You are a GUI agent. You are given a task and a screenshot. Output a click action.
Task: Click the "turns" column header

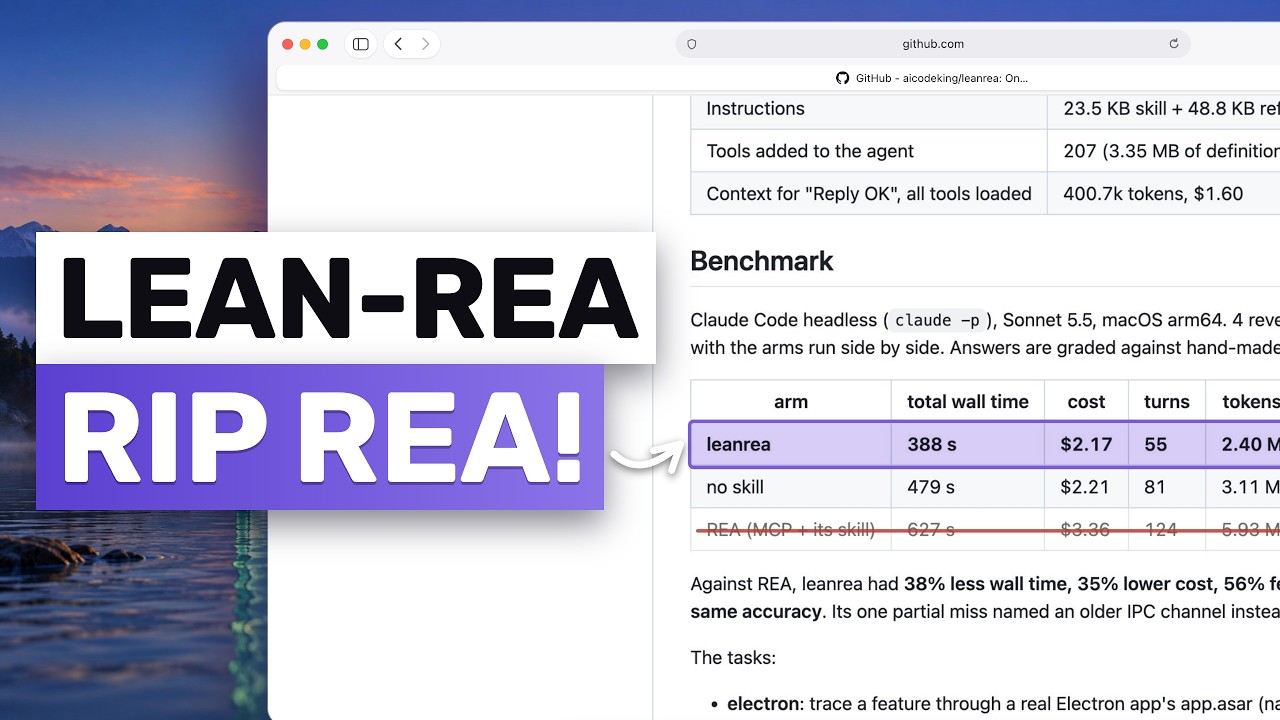point(1167,402)
